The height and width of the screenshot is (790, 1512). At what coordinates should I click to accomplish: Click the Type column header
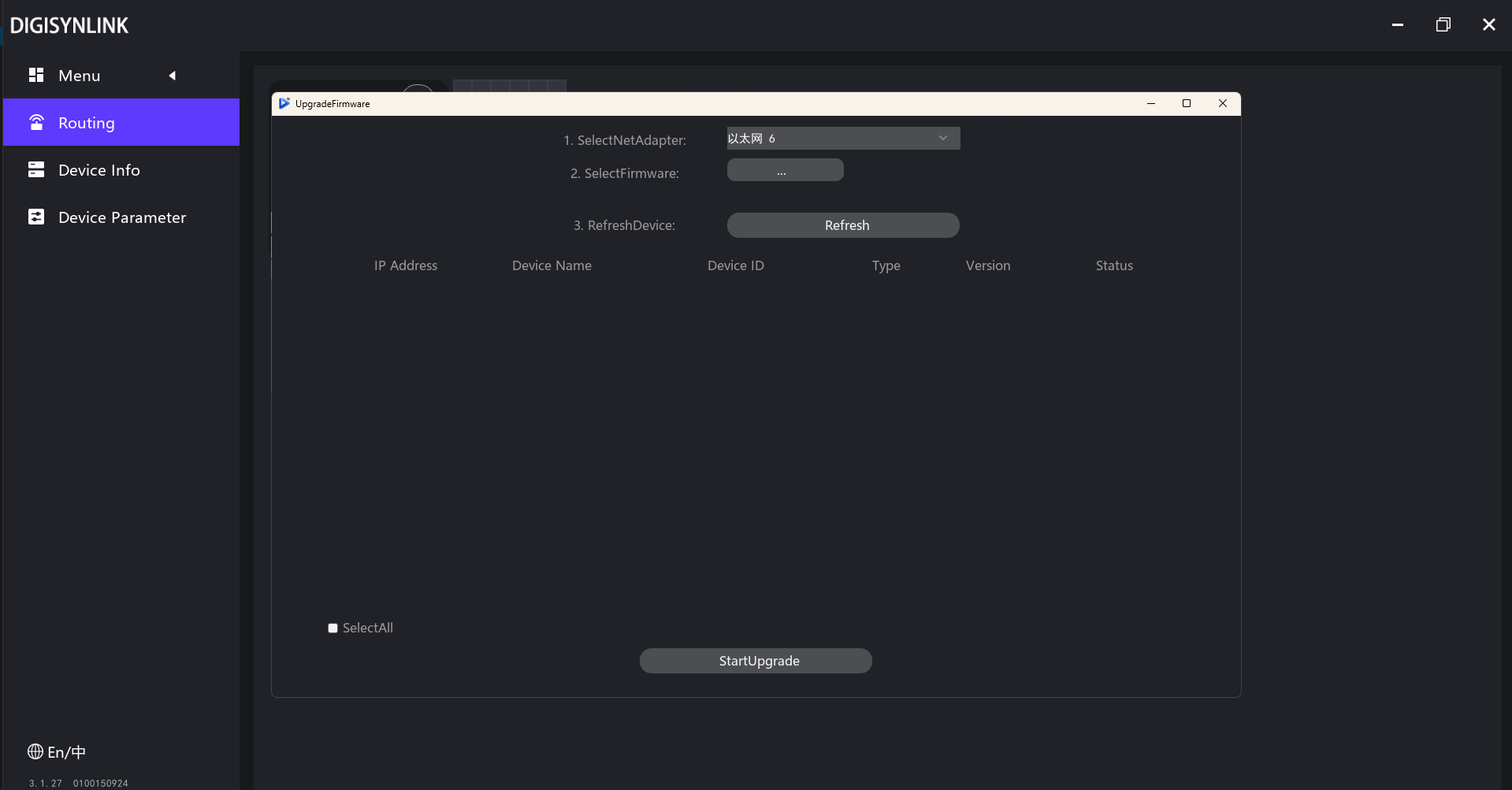tap(886, 265)
